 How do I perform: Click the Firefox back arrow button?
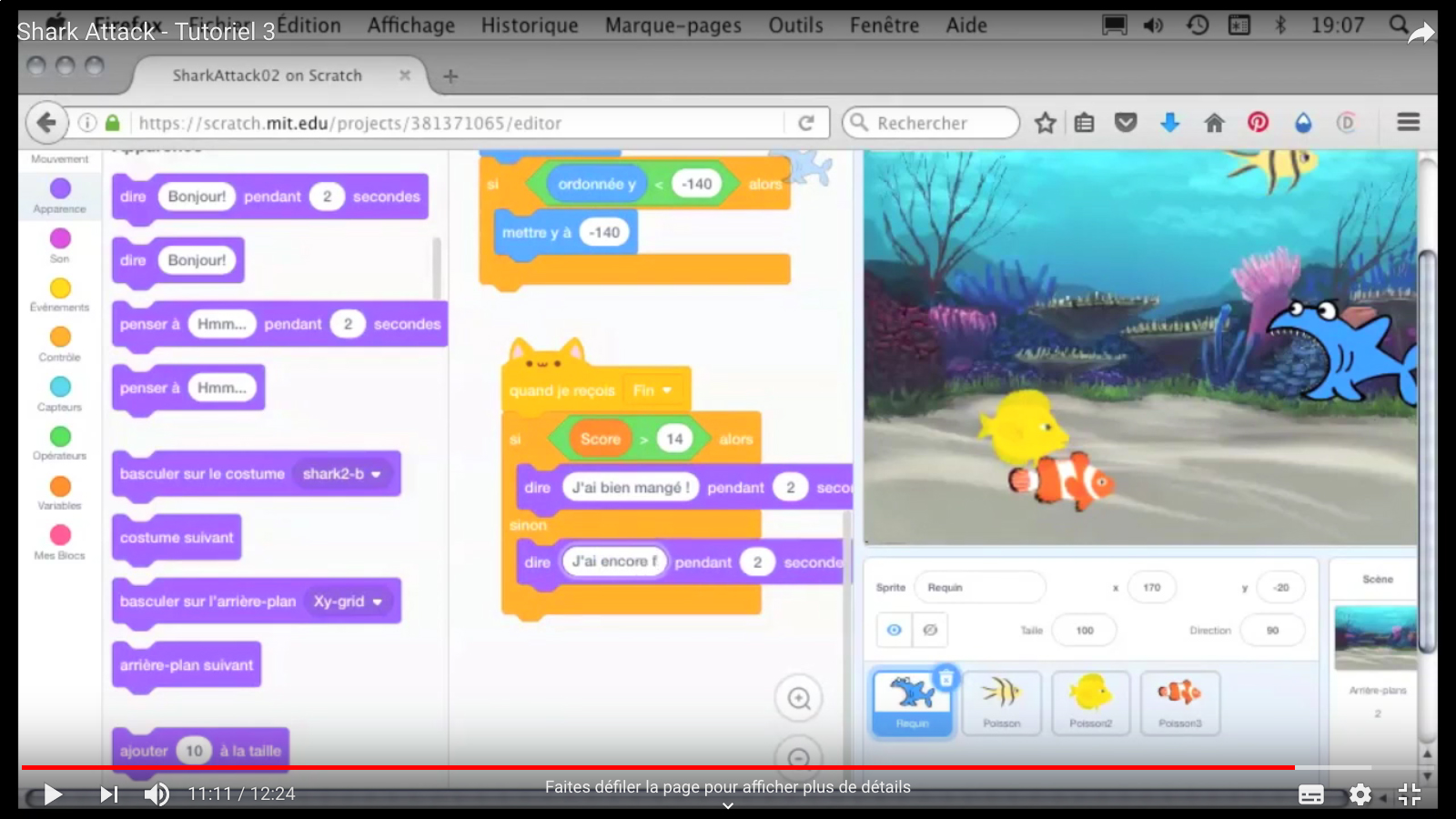click(x=46, y=123)
